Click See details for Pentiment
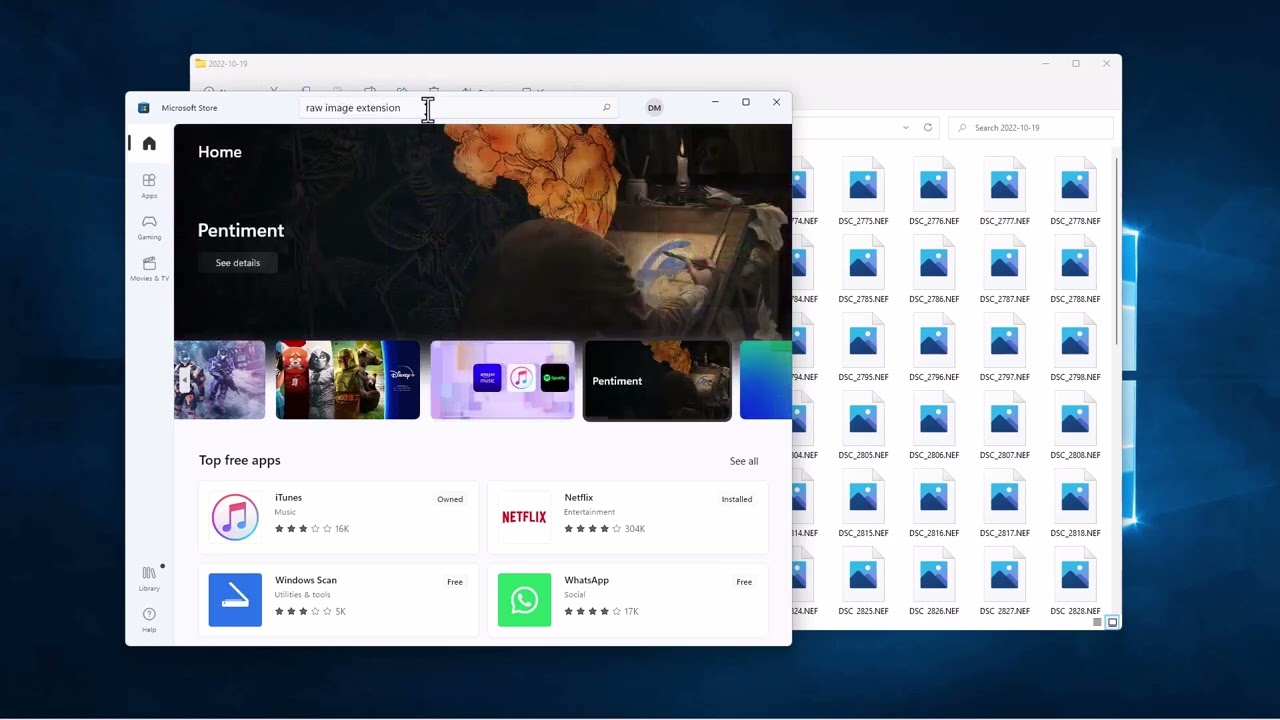The image size is (1280, 720). click(238, 263)
